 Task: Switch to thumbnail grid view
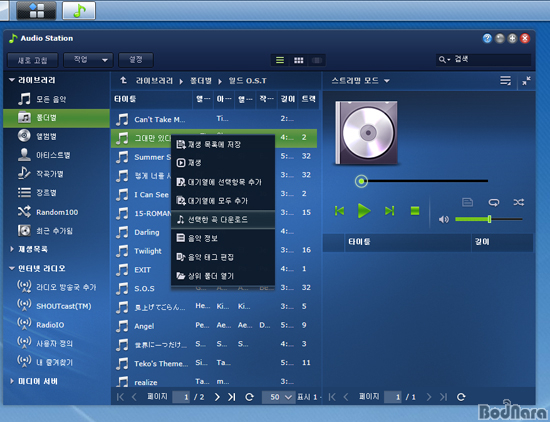[299, 60]
